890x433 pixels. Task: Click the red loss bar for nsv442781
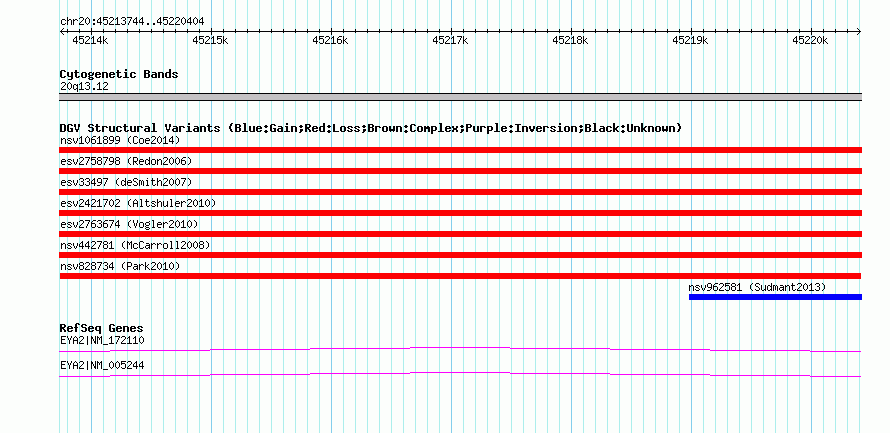coord(460,255)
